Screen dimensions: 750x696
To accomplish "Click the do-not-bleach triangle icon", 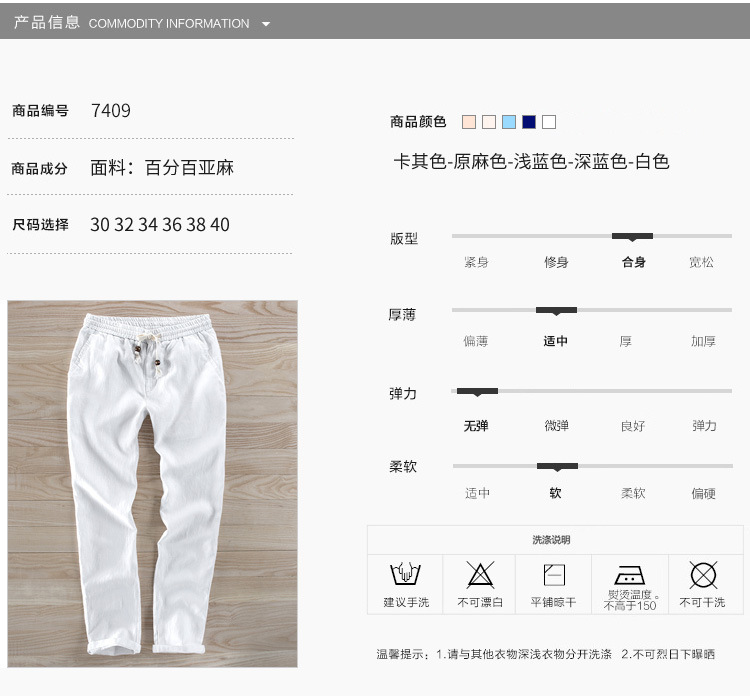I will (x=480, y=574).
